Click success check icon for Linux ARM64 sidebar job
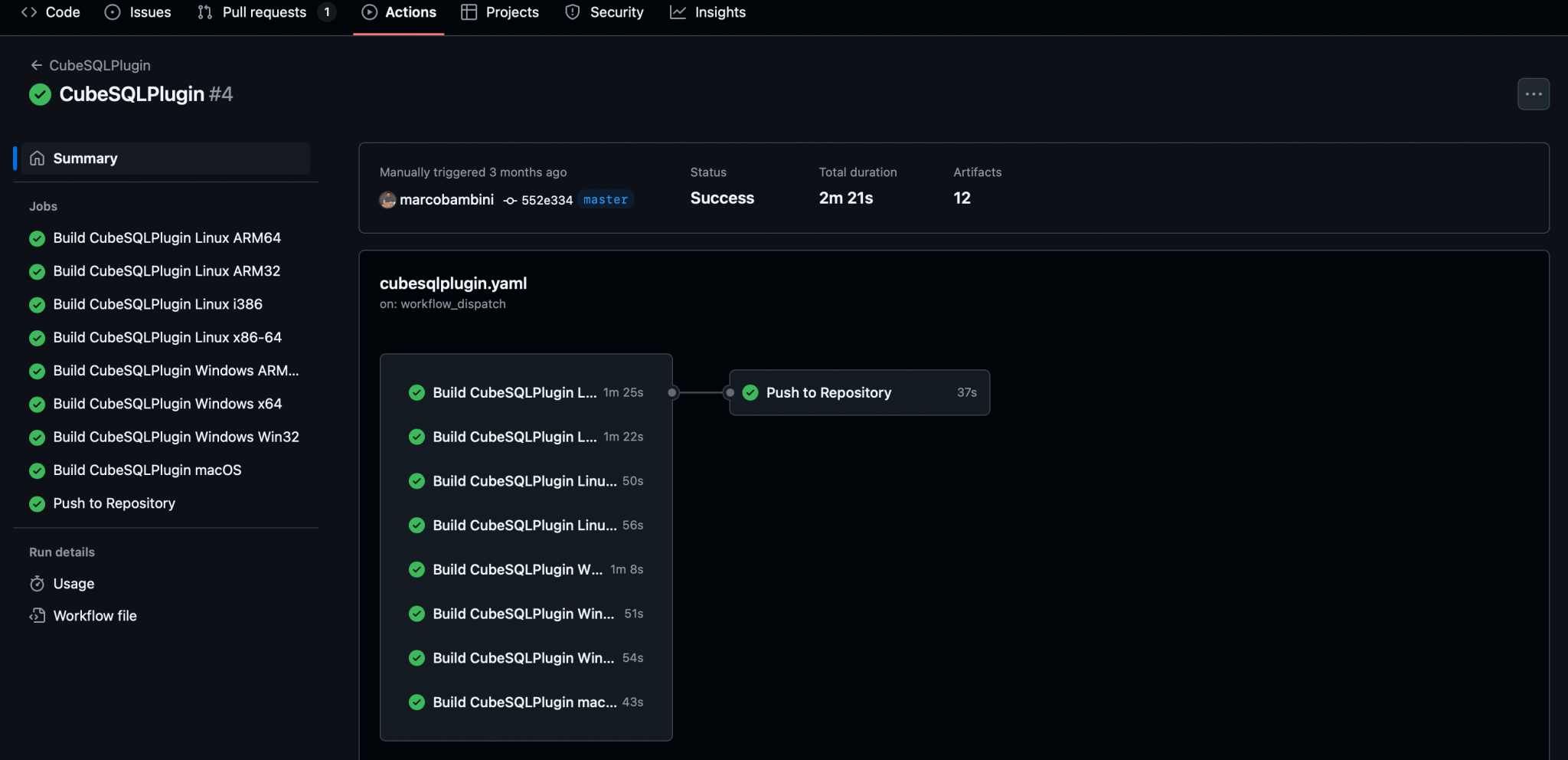1568x760 pixels. pos(37,238)
